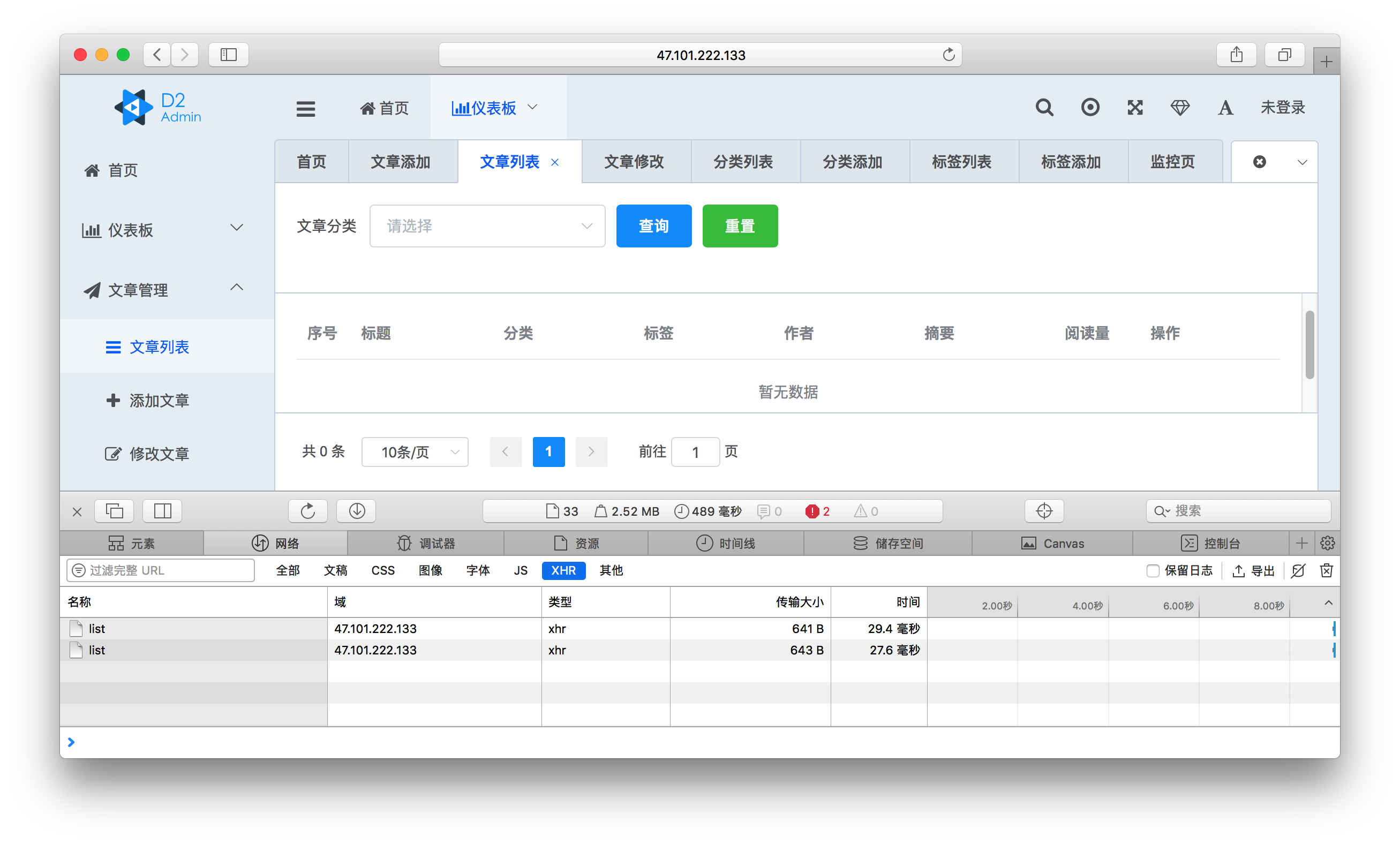Collapse sidebar with hamburger menu icon

pos(306,109)
